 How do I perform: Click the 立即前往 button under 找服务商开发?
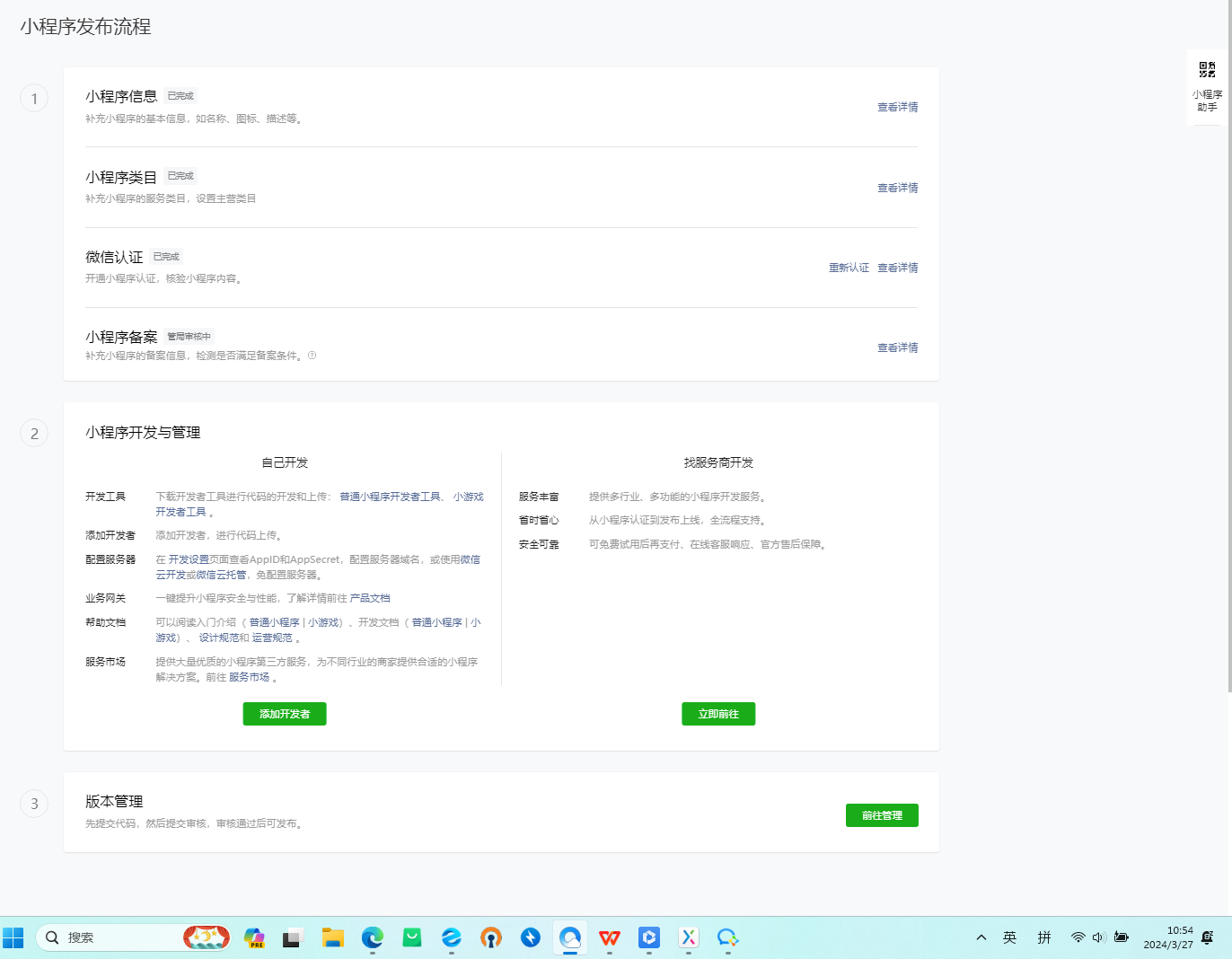pyautogui.click(x=718, y=714)
